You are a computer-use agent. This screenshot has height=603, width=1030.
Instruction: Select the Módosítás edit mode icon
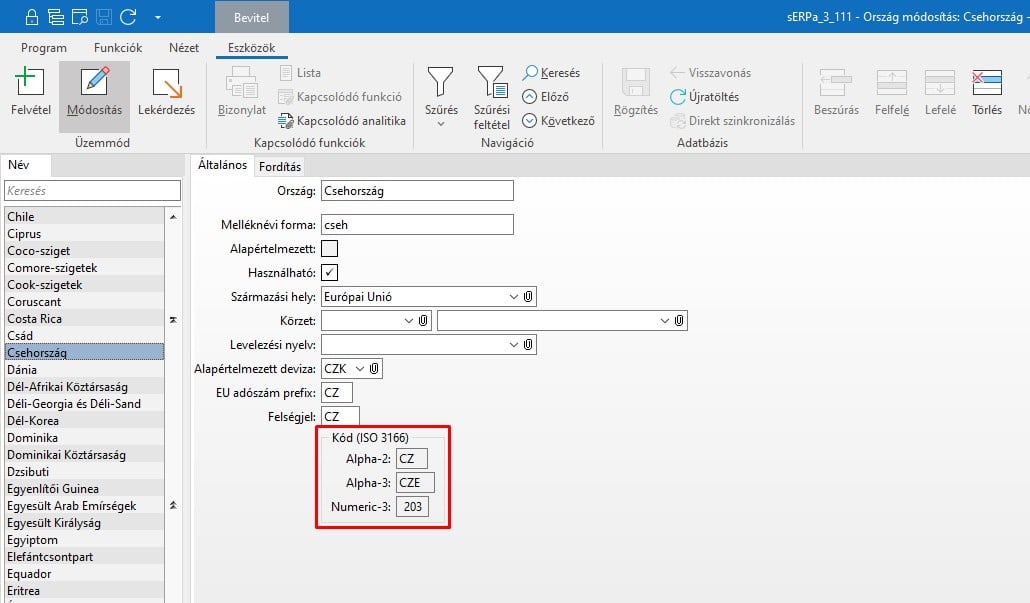pyautogui.click(x=94, y=85)
